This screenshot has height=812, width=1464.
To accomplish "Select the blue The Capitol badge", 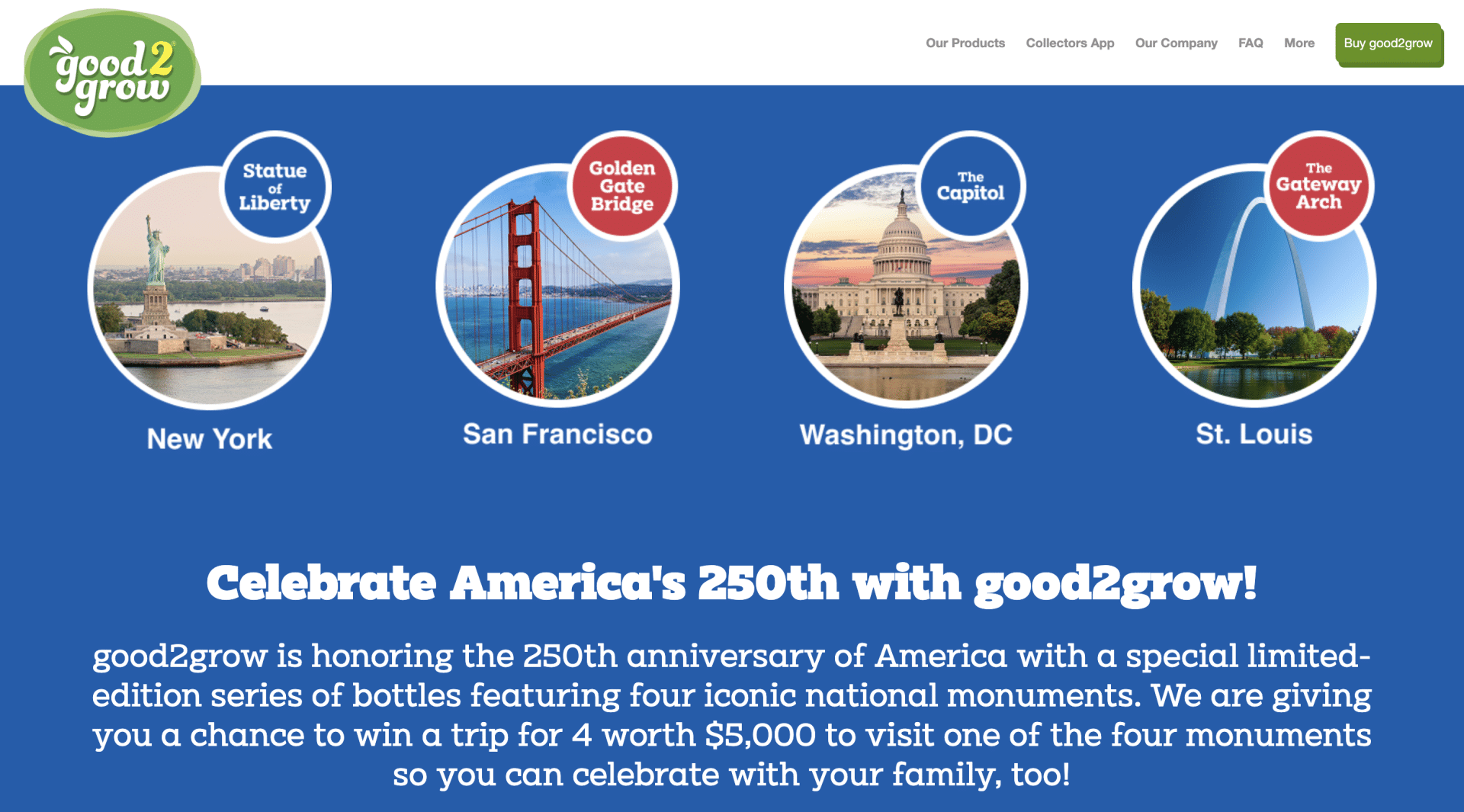I will (970, 186).
